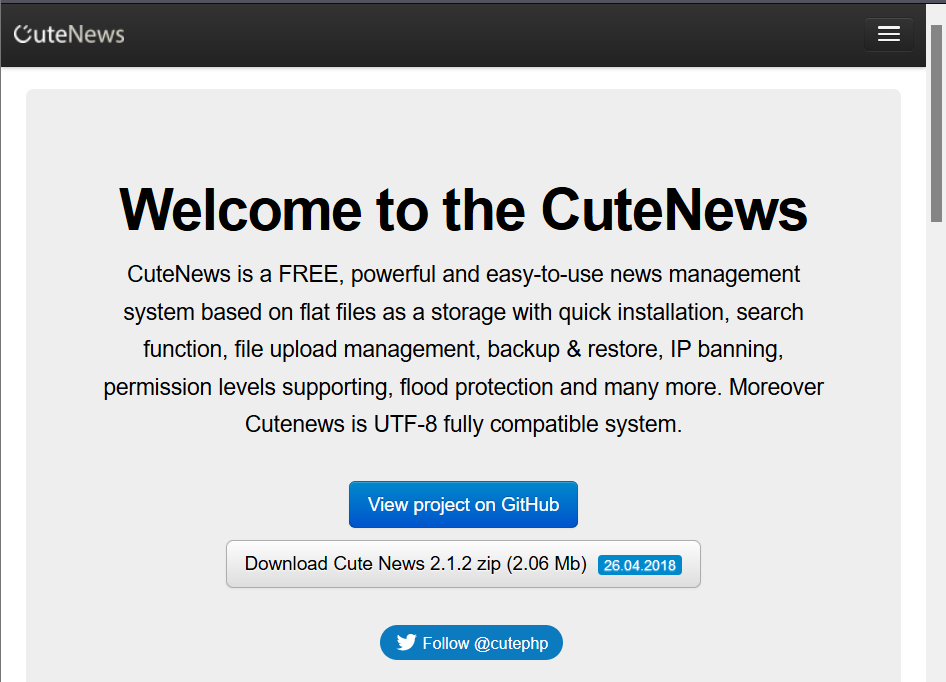The width and height of the screenshot is (946, 682).
Task: Click View project on GitHub button
Action: (463, 505)
